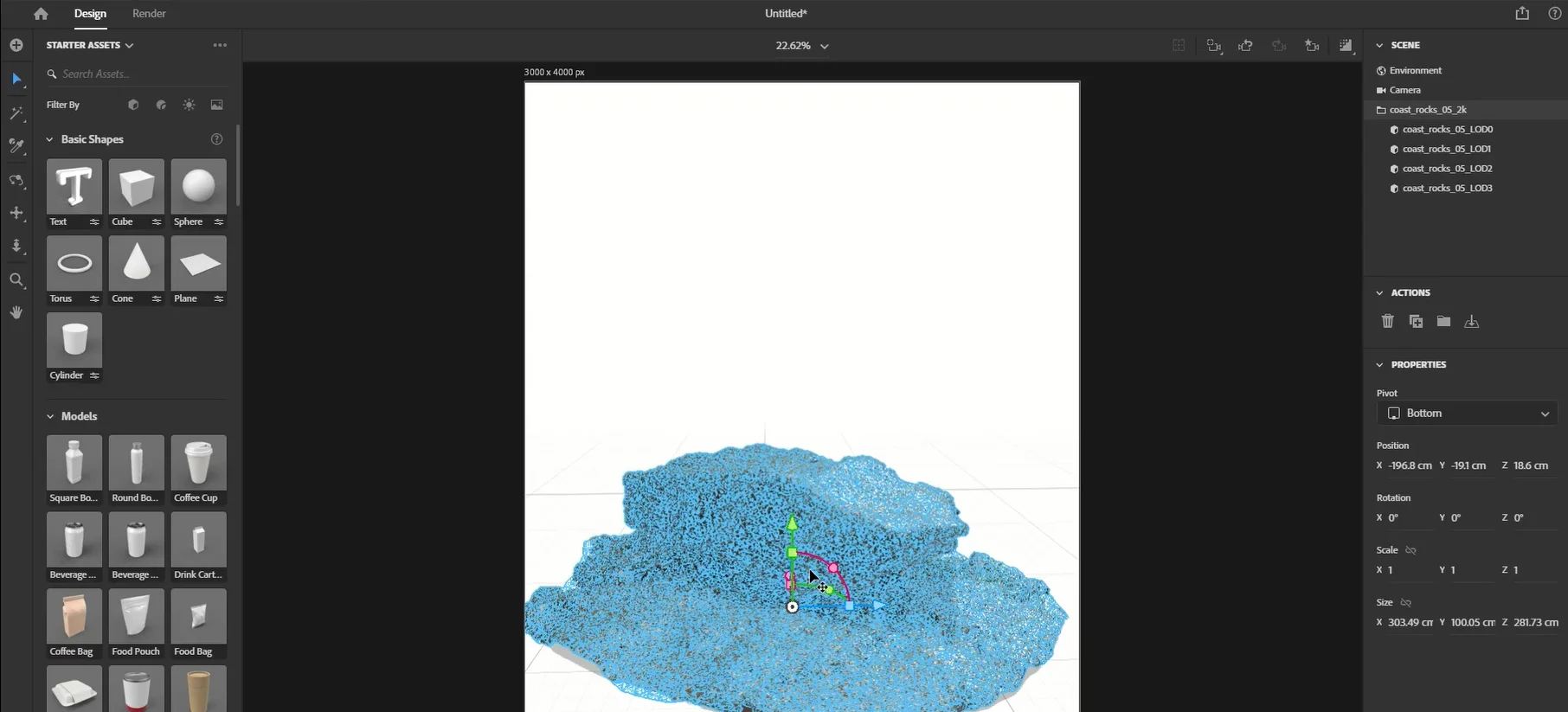Select the Hand pan tool
The height and width of the screenshot is (712, 1568).
click(16, 312)
